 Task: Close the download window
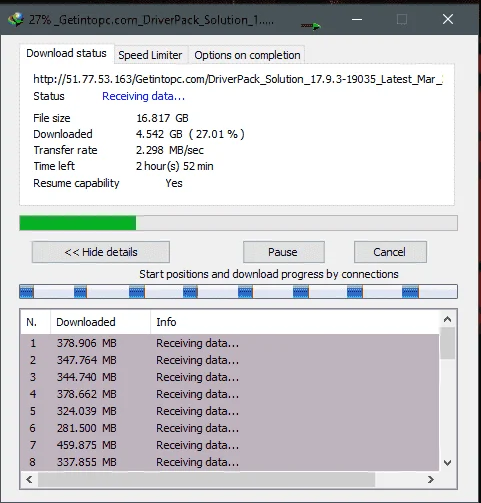(x=448, y=19)
